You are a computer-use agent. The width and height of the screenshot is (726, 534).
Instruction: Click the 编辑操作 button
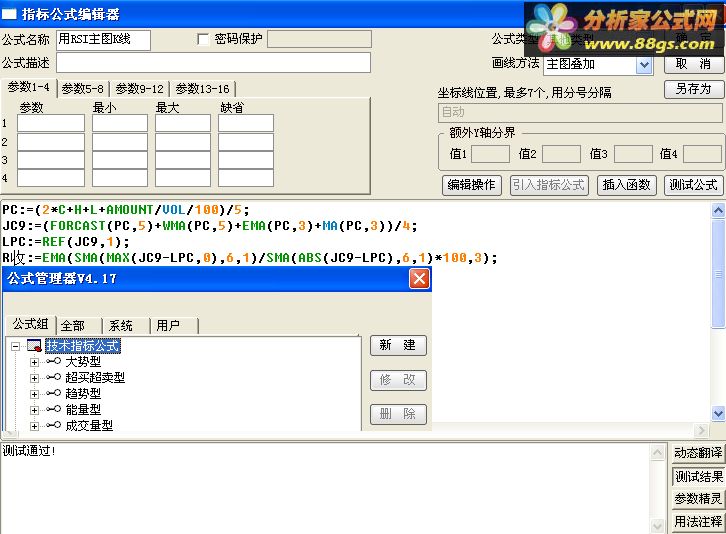[x=471, y=185]
